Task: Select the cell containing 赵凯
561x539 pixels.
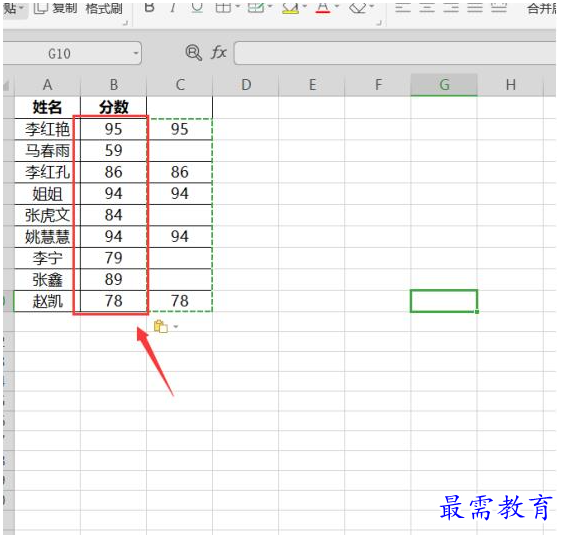Action: (x=48, y=301)
